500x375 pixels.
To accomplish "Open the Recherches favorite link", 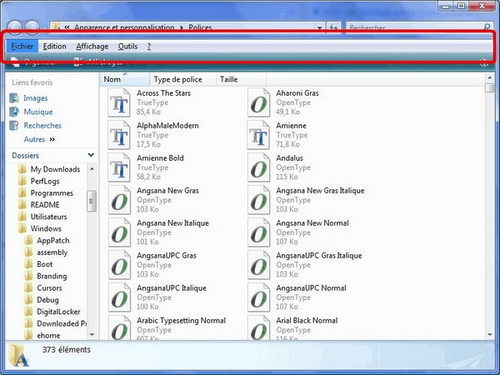I will coord(43,126).
